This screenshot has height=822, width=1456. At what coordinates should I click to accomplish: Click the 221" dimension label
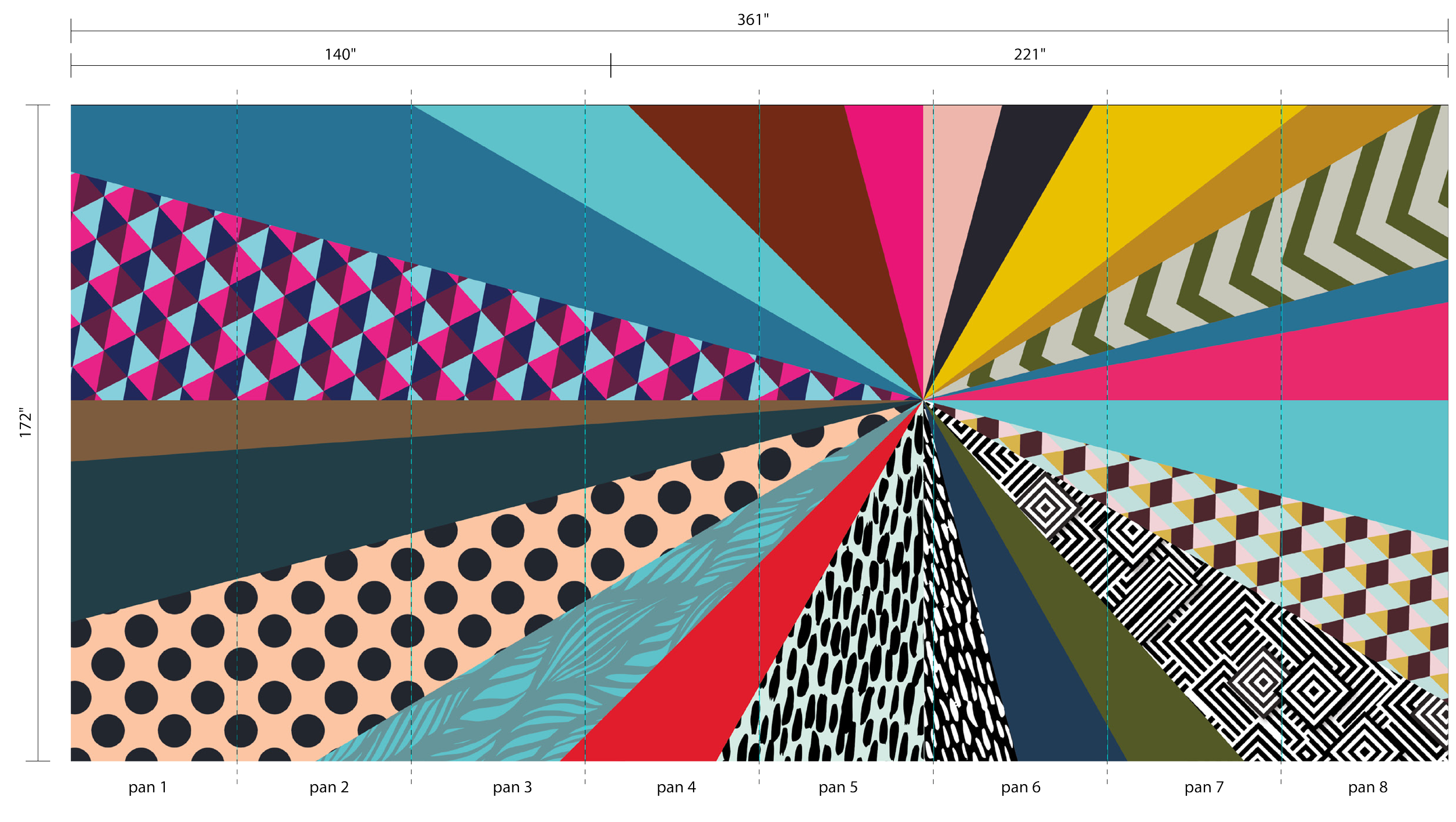click(x=1030, y=55)
